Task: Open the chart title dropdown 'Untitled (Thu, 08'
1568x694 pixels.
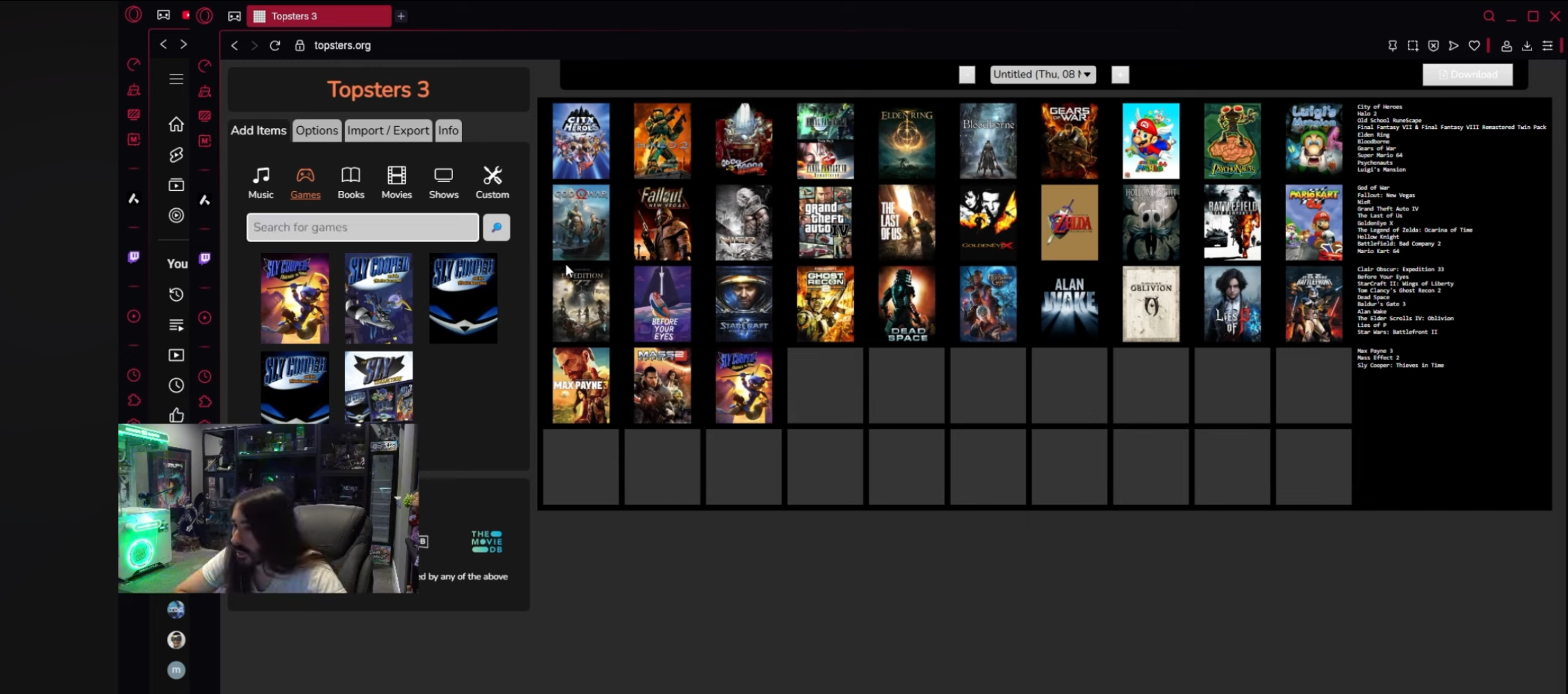Action: (1043, 75)
